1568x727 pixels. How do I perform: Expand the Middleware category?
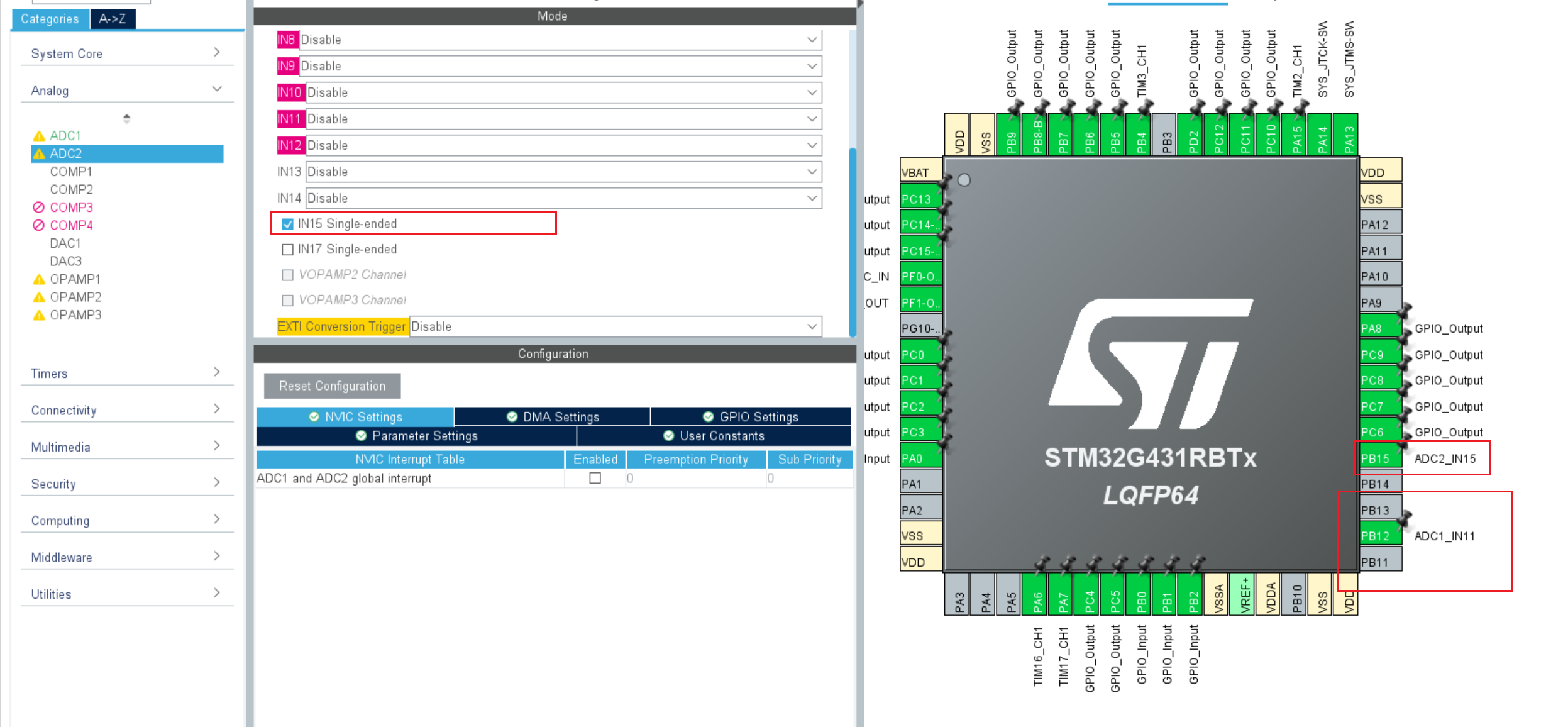click(x=126, y=557)
